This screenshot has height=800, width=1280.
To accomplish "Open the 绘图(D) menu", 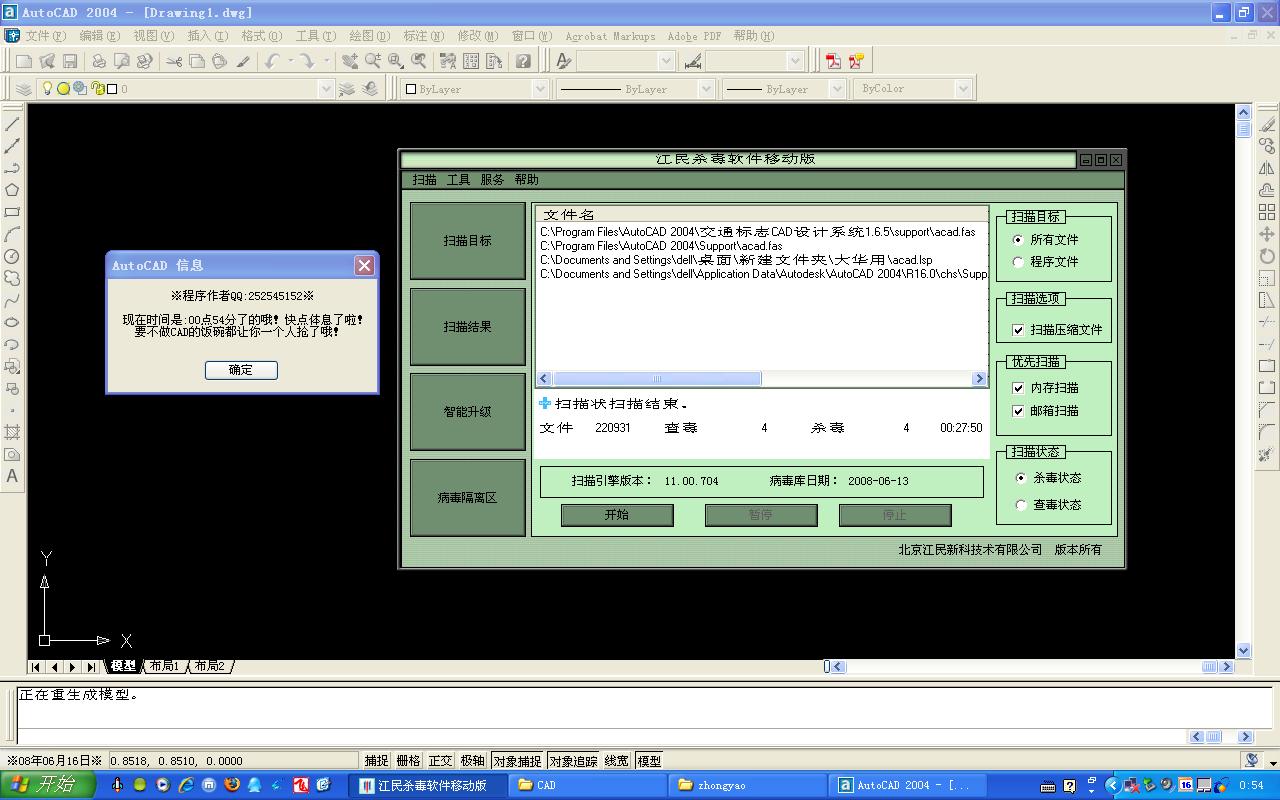I will coord(370,36).
